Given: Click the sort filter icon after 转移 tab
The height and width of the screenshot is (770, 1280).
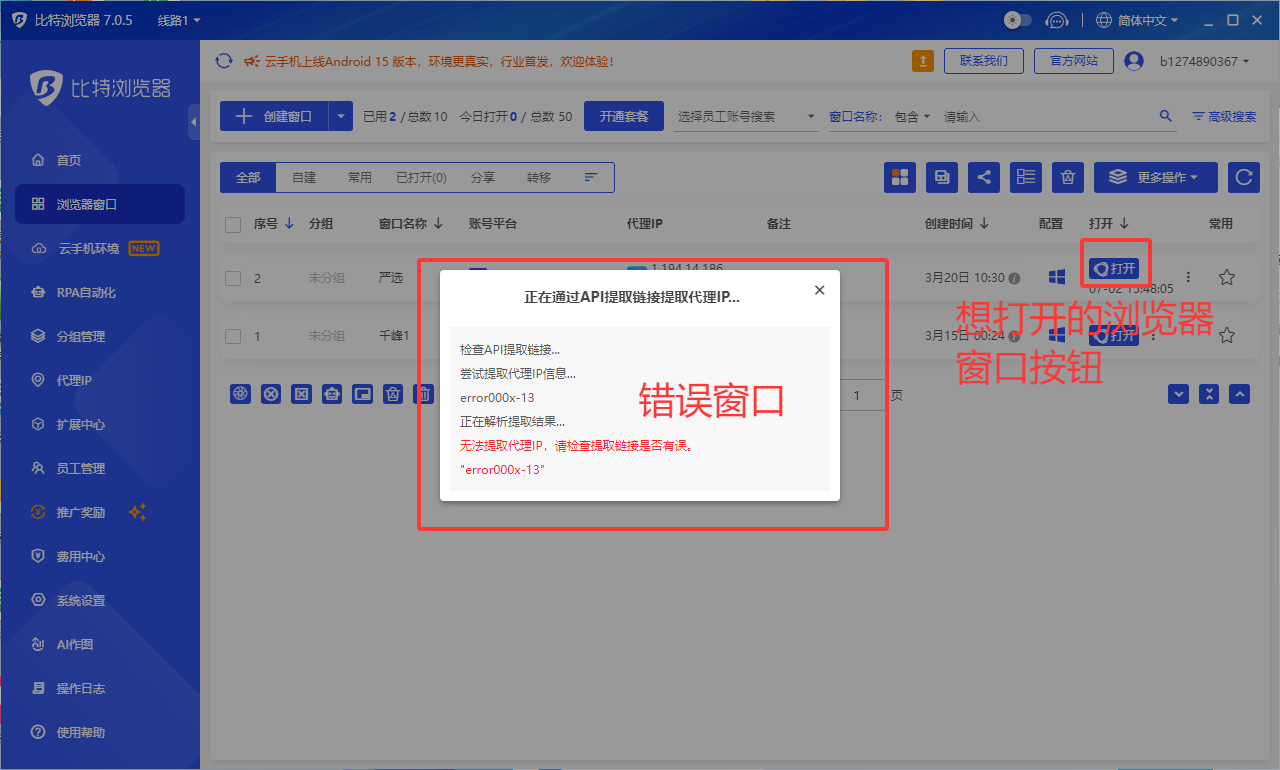Looking at the screenshot, I should pos(591,177).
